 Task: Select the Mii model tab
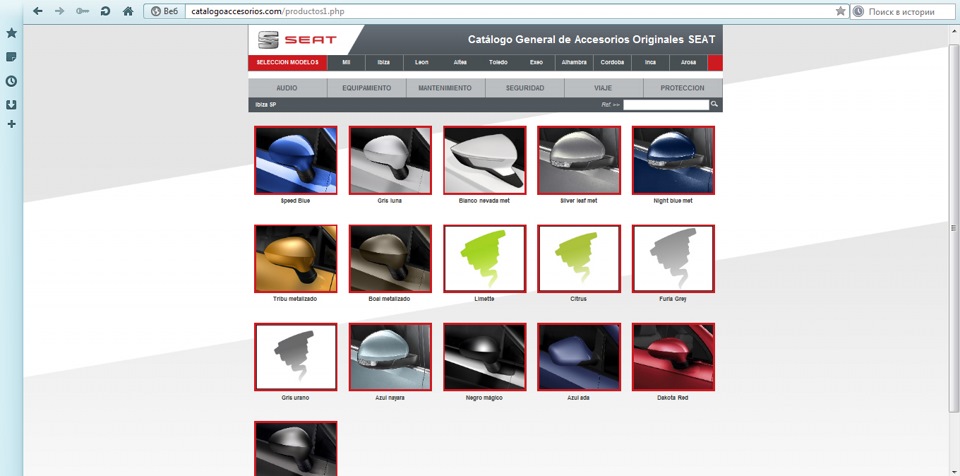tap(347, 62)
